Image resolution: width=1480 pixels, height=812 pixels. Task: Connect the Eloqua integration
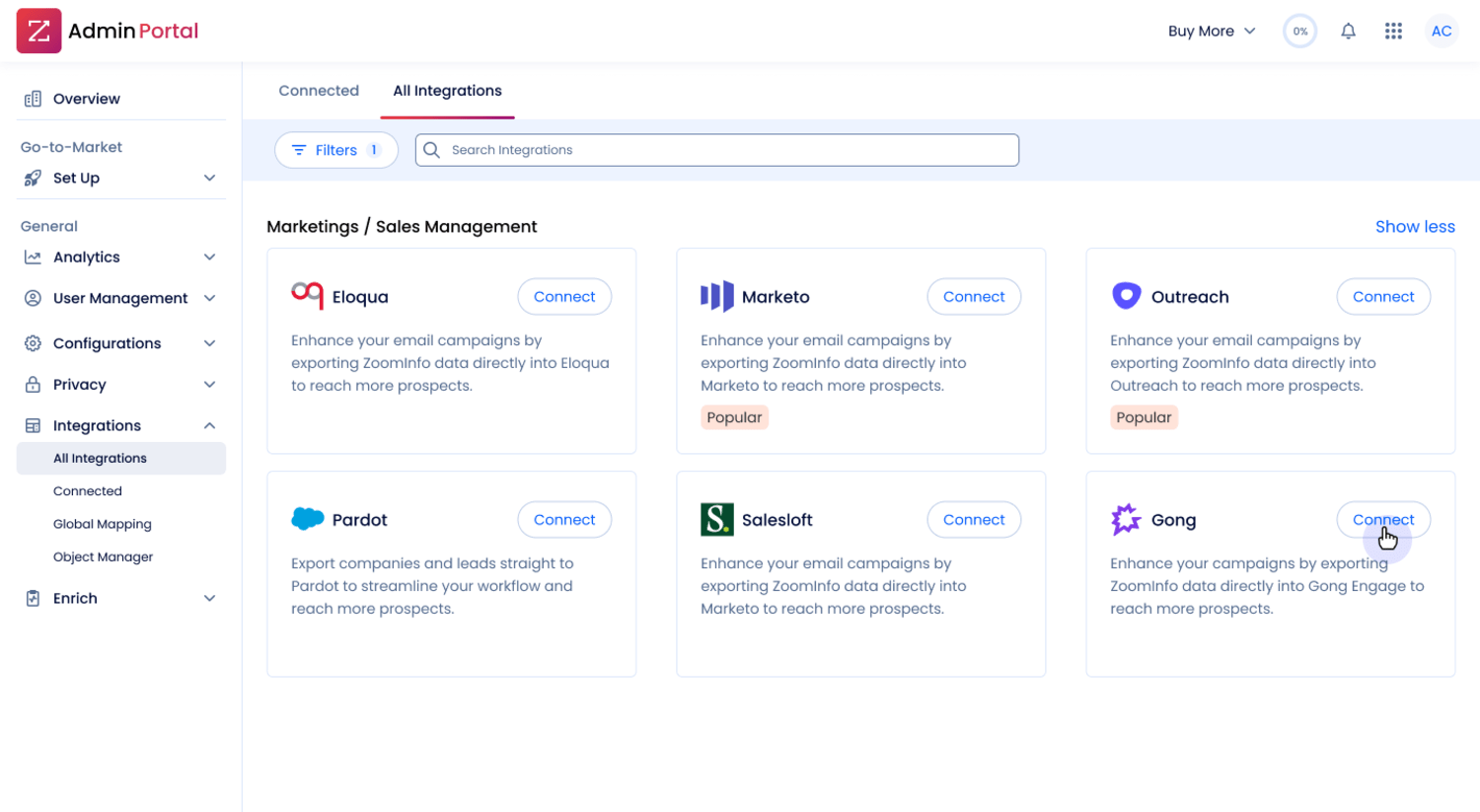tap(564, 297)
